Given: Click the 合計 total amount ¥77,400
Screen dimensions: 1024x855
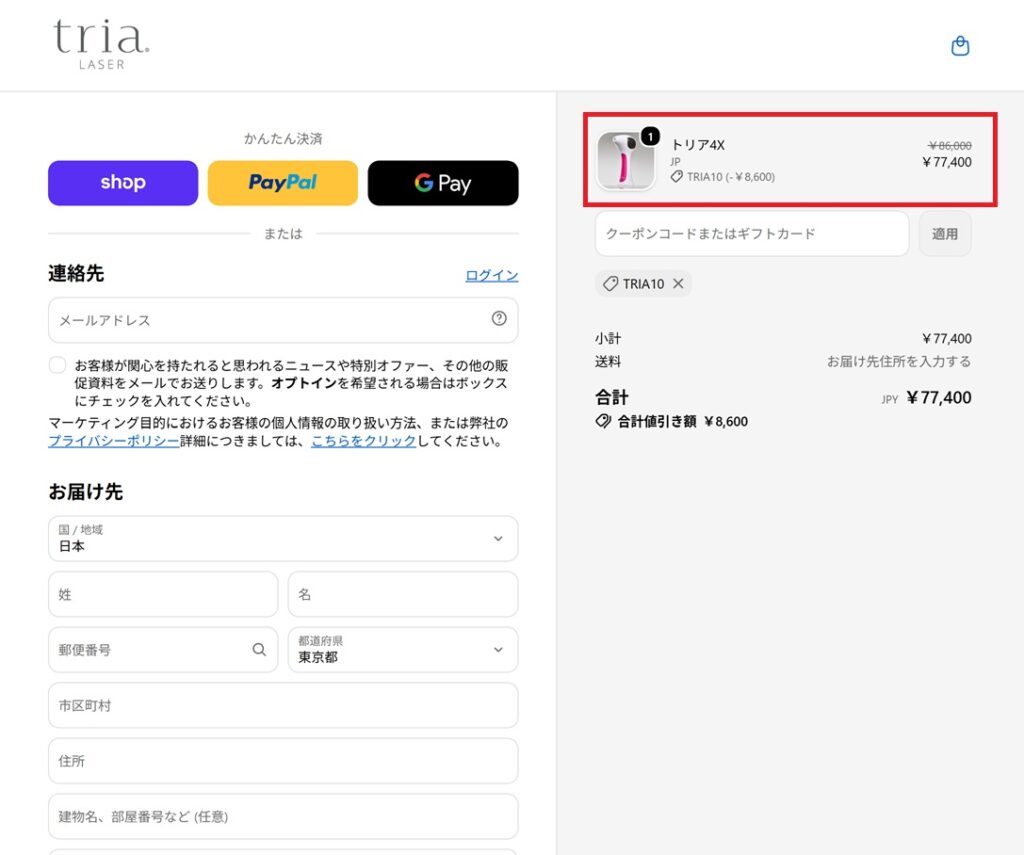Looking at the screenshot, I should tap(938, 398).
